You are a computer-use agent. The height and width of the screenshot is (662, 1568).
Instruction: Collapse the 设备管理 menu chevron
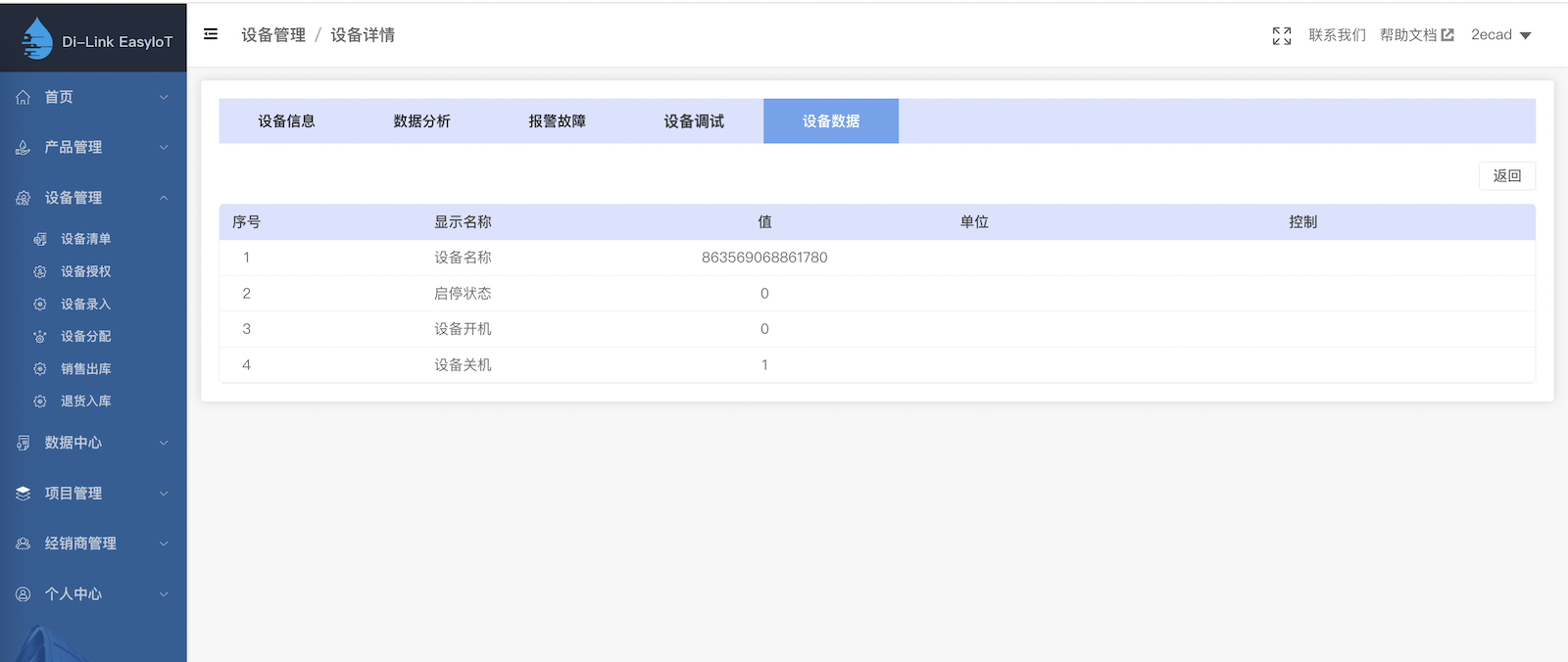point(164,198)
